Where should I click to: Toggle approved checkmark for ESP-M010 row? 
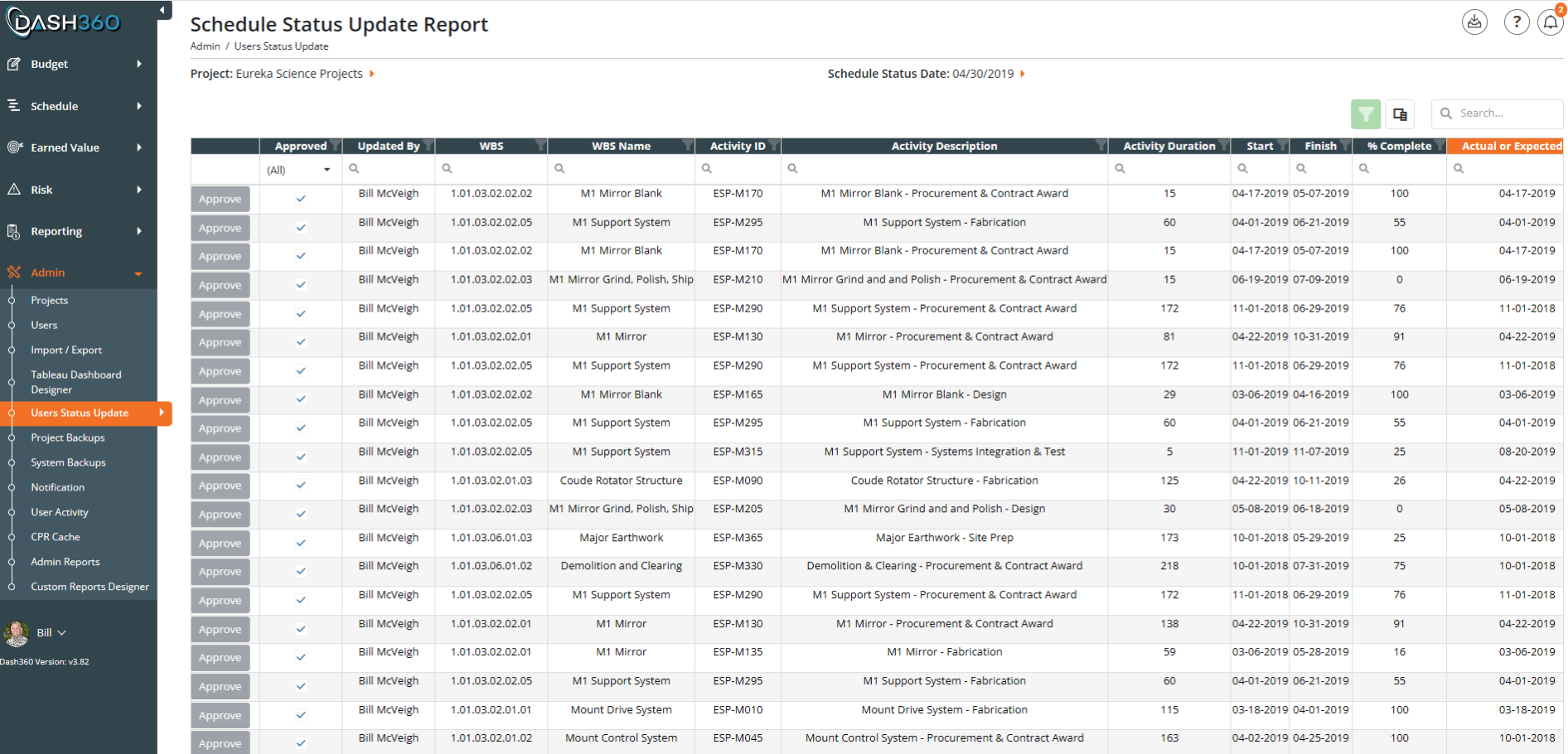pos(301,715)
